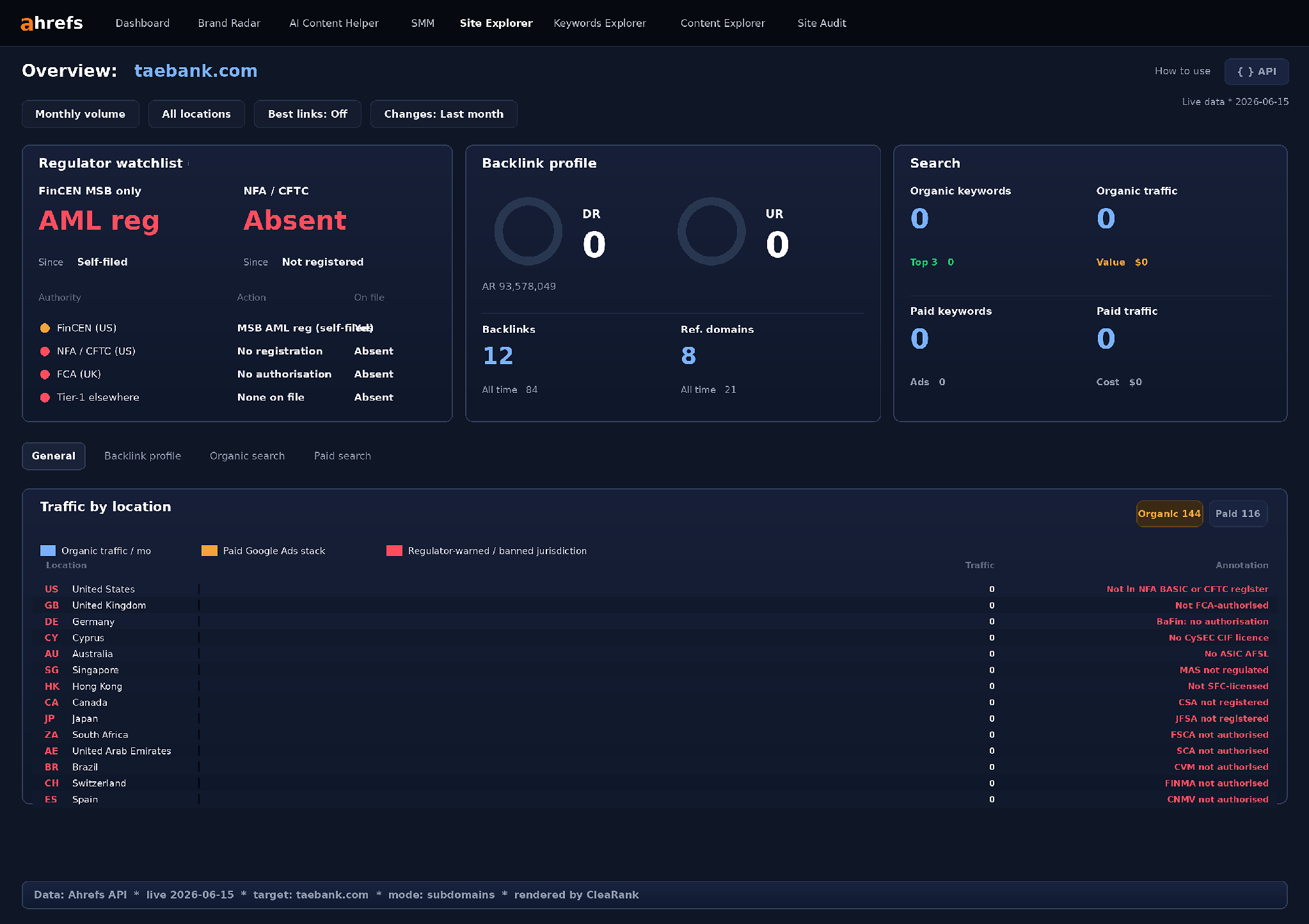
Task: Click the orange Paid Google Ads legend swatch
Action: click(210, 551)
